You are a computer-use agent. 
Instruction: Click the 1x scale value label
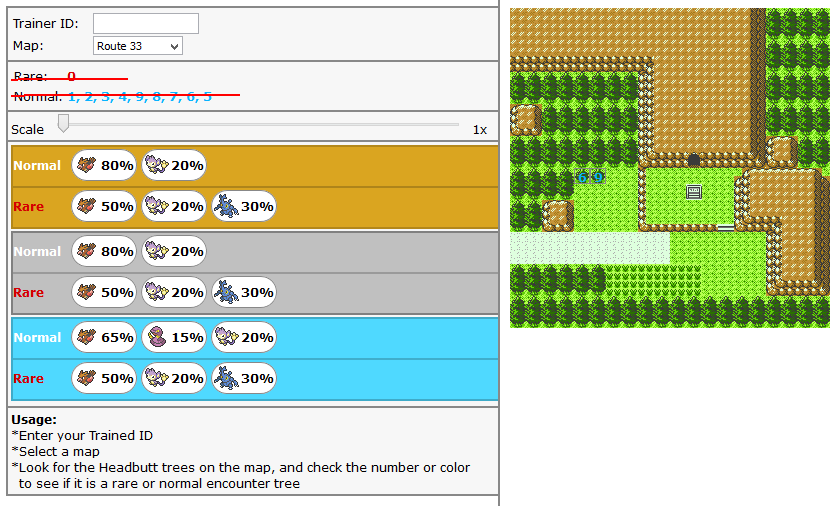coord(479,130)
